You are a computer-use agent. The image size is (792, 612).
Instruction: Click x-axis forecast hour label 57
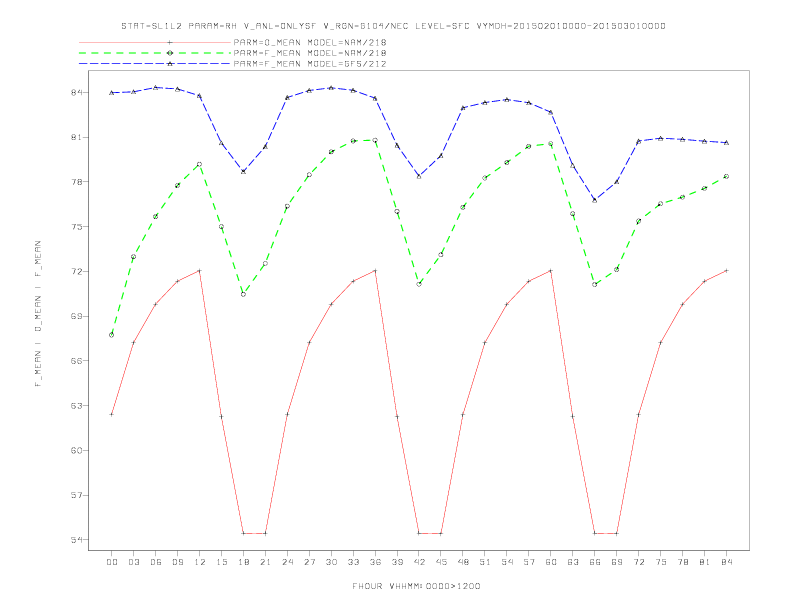pos(529,562)
